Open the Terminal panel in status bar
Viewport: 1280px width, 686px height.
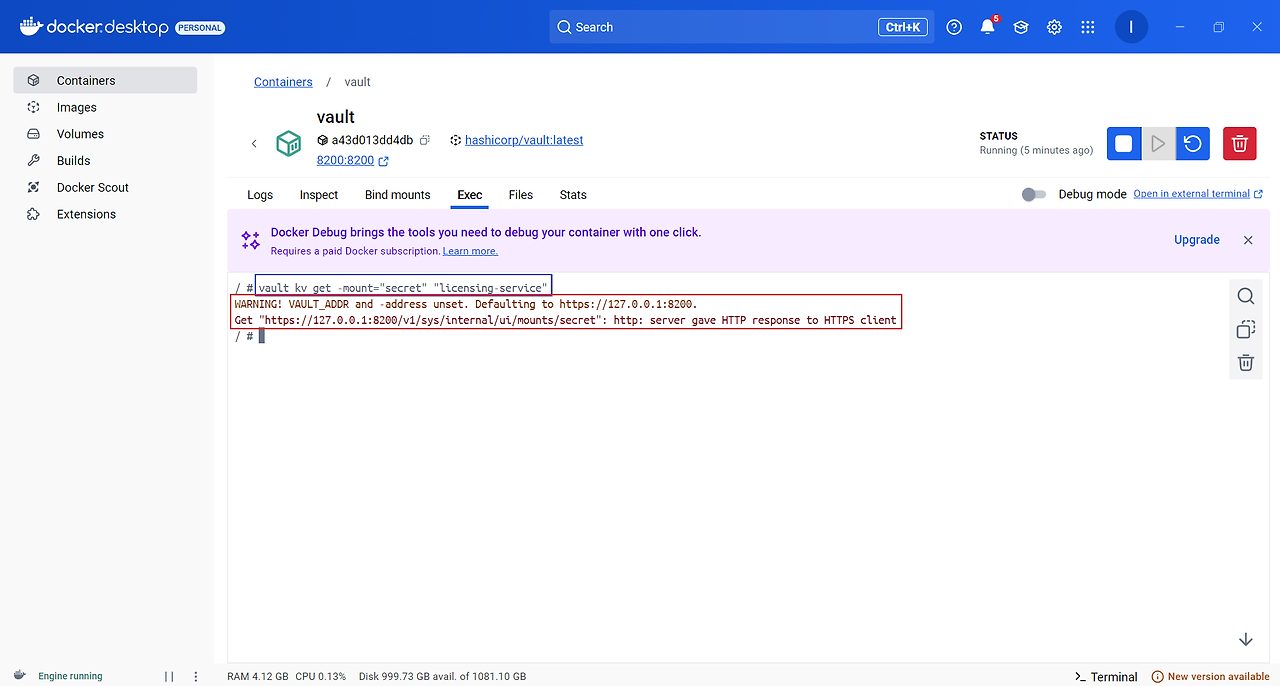click(1106, 676)
